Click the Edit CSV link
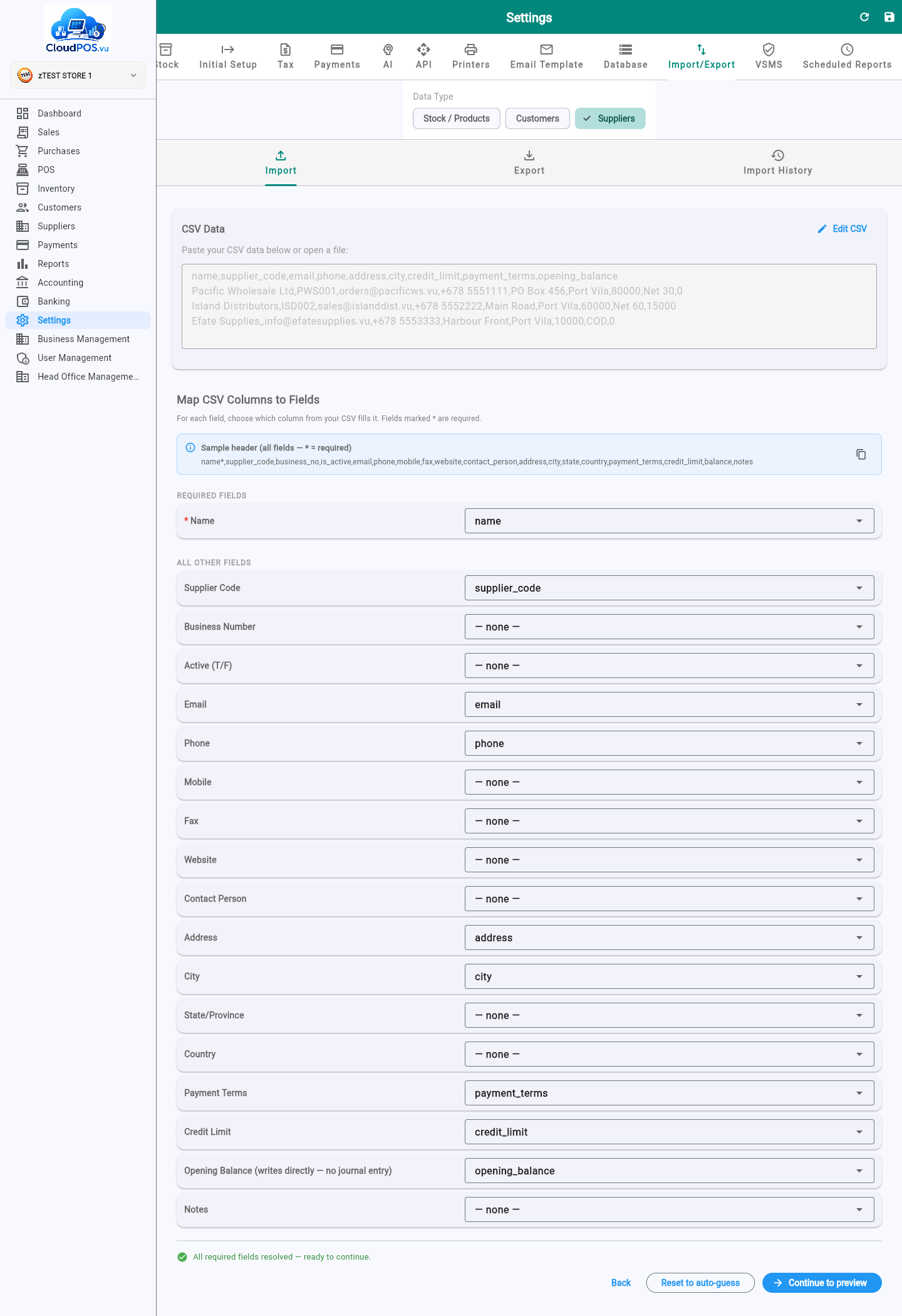This screenshot has width=902, height=1316. coord(842,229)
